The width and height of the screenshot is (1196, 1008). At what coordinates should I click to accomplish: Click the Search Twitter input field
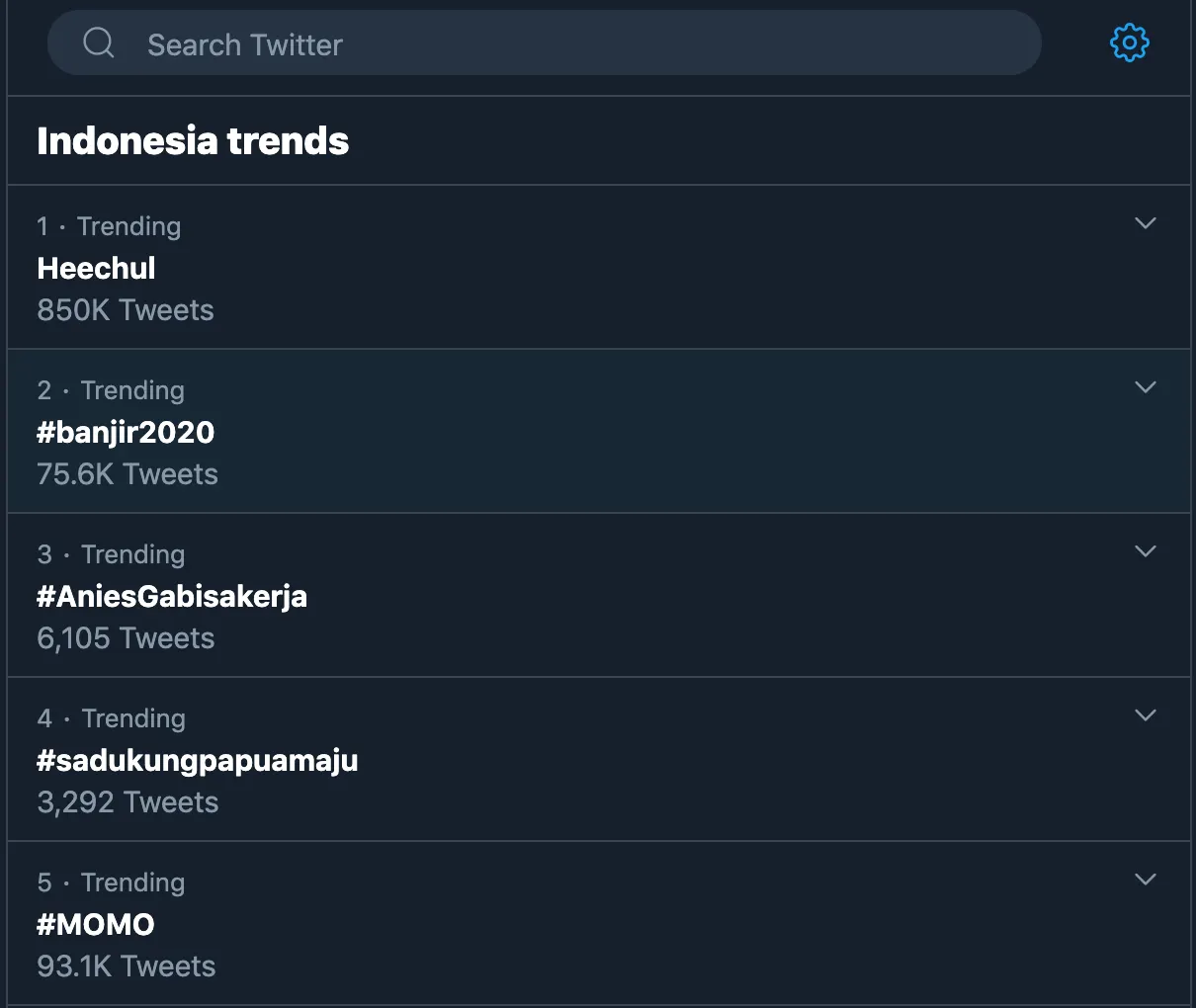(x=573, y=44)
